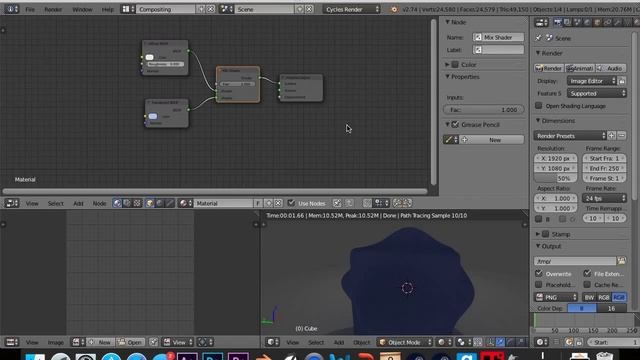Open the Render Layers properties tab icon

click(568, 23)
